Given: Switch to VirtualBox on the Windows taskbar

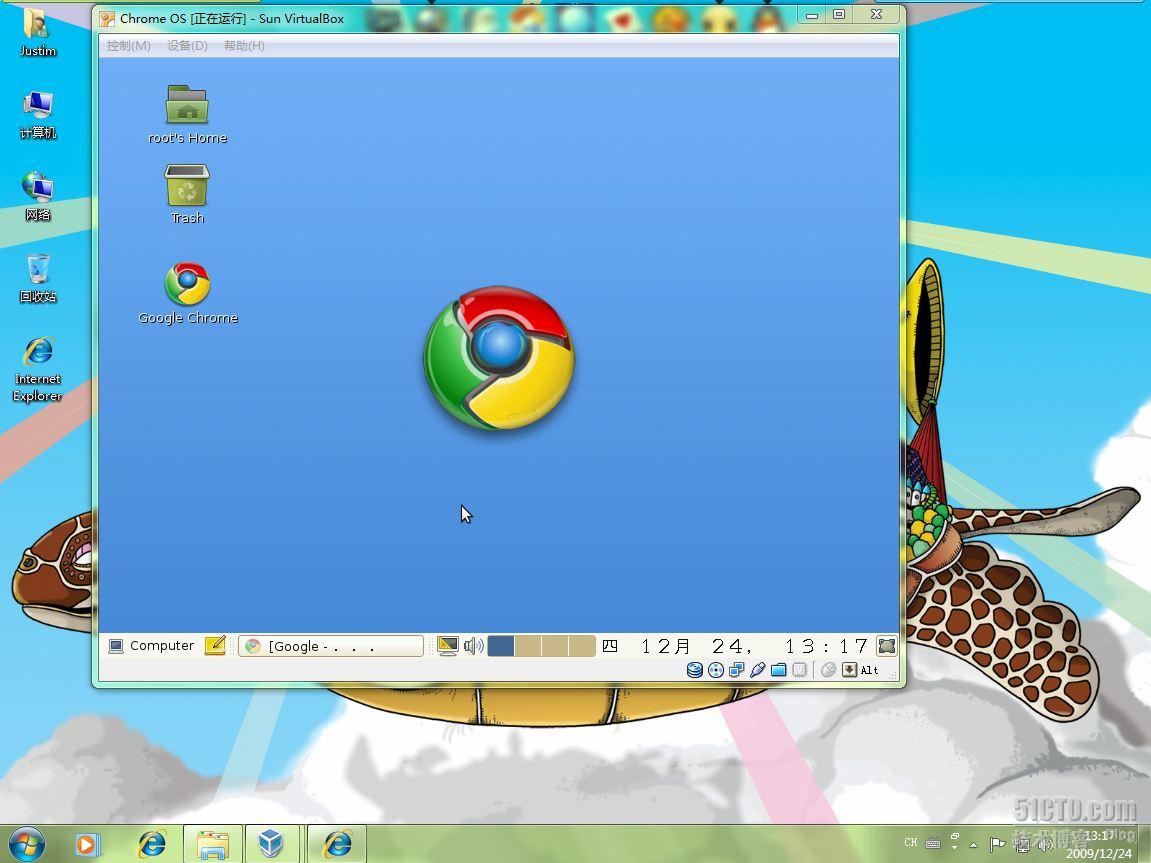Looking at the screenshot, I should point(271,844).
